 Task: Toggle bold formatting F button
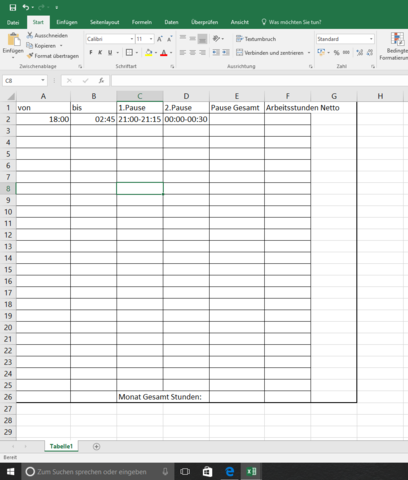point(91,52)
